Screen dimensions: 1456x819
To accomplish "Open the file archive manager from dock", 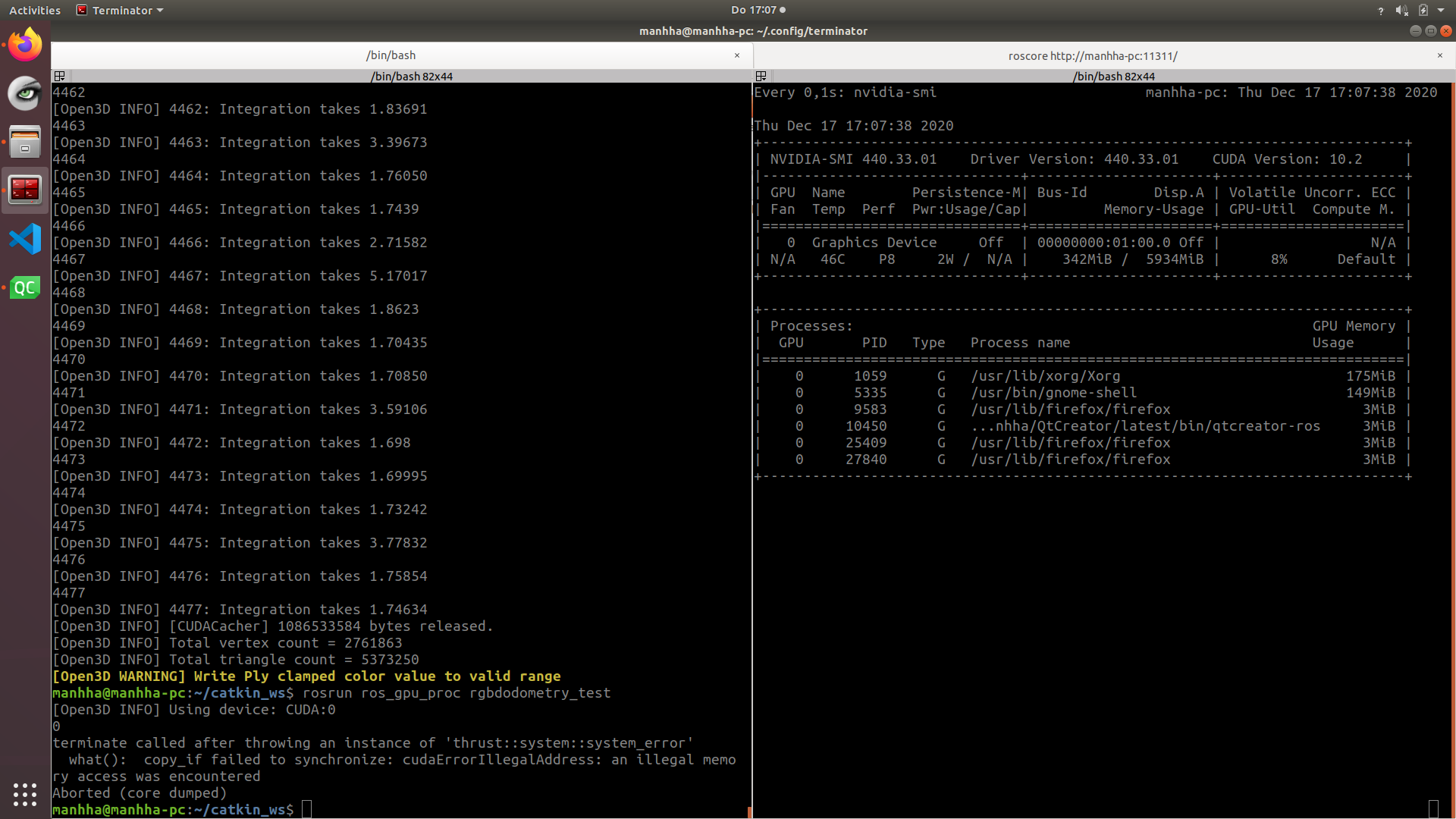I will pyautogui.click(x=25, y=142).
